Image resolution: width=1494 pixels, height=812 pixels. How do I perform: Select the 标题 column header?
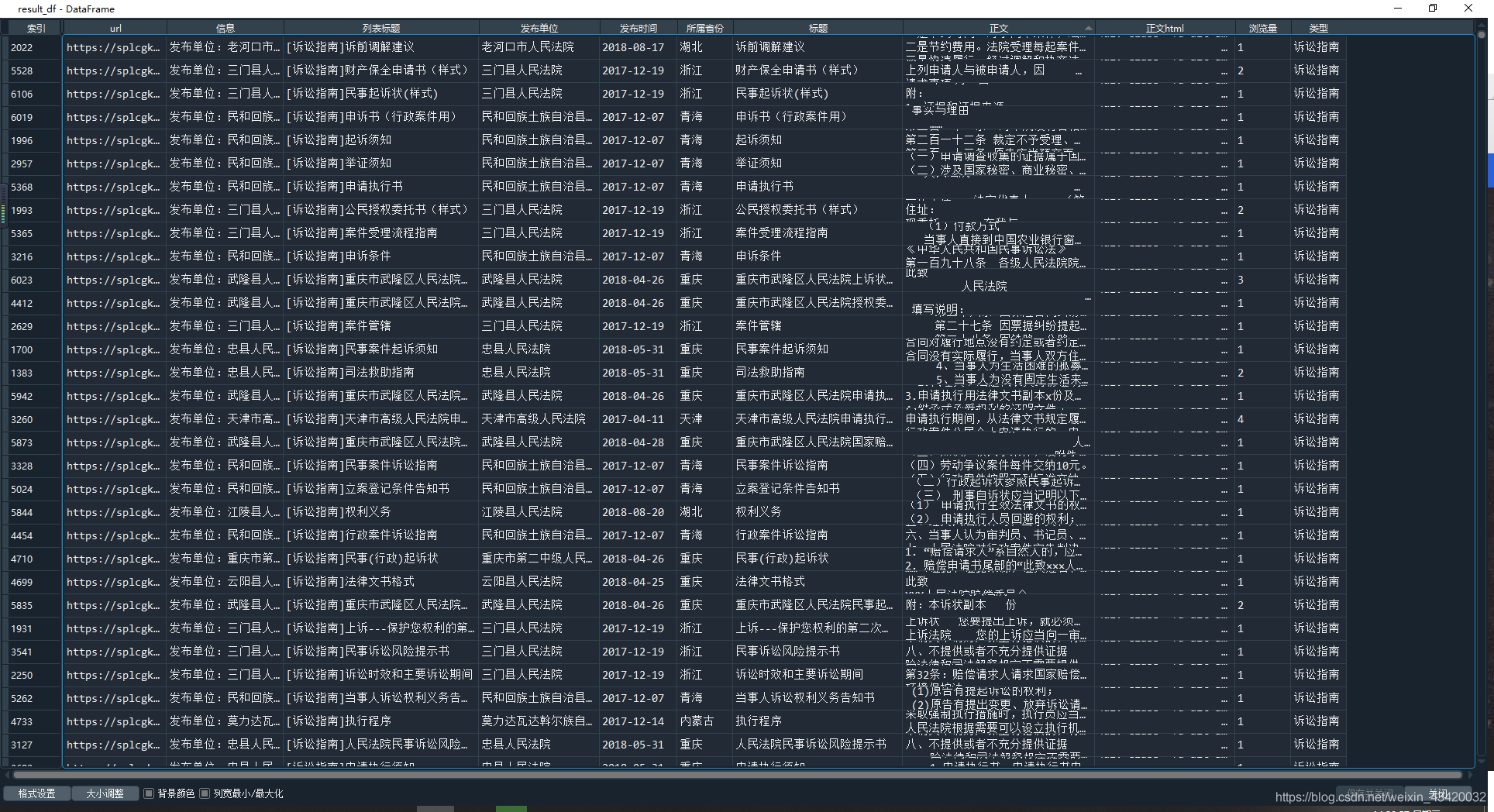pos(818,28)
